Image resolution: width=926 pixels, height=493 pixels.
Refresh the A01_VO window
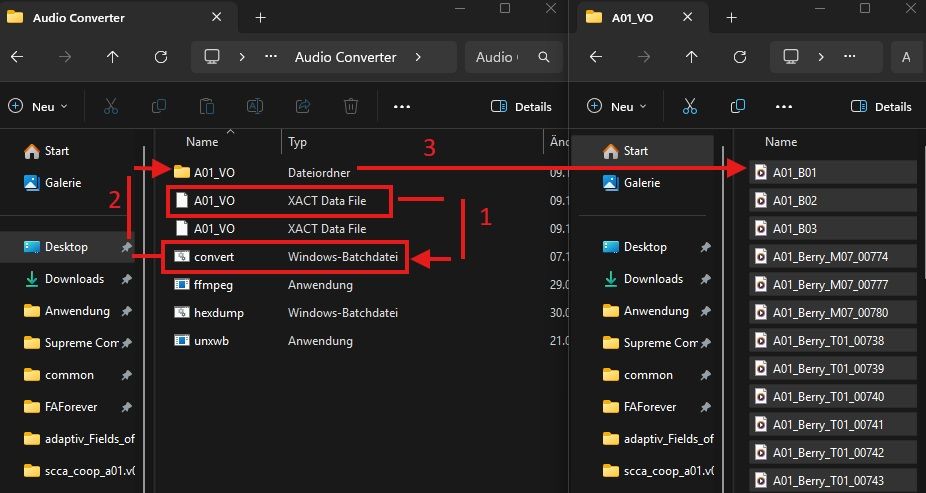coord(739,57)
